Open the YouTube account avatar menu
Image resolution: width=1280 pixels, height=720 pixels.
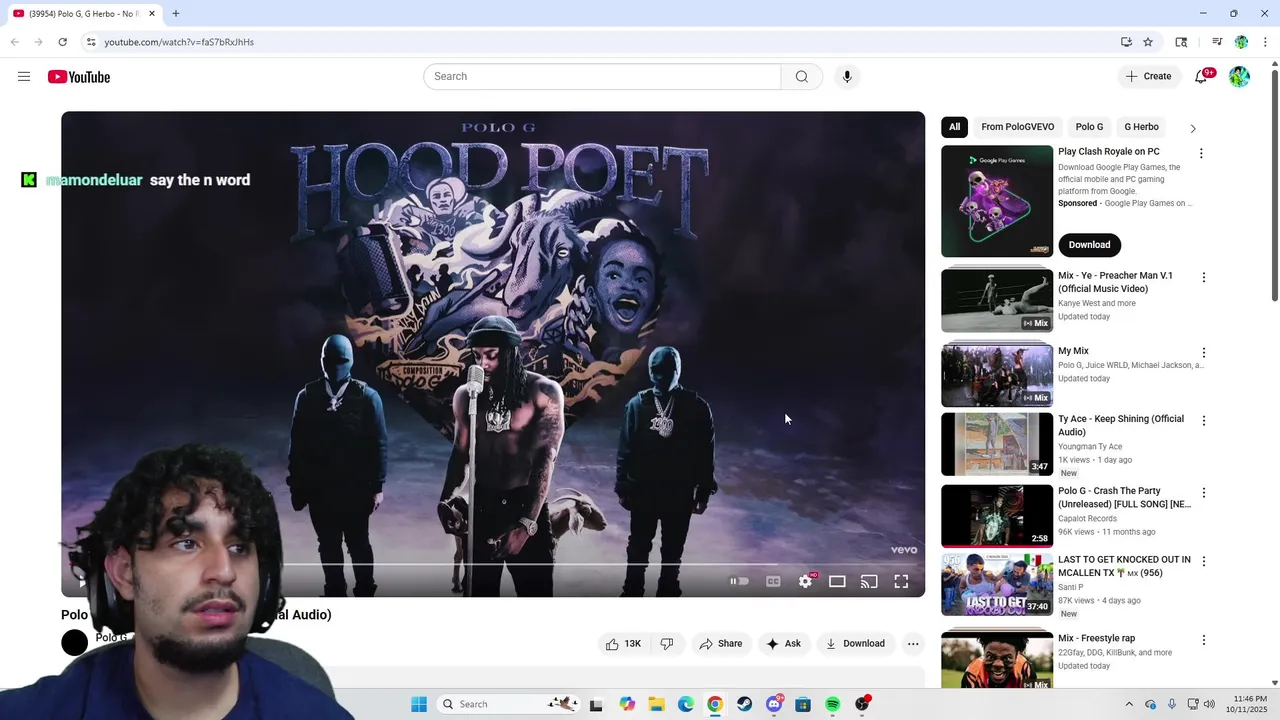point(1239,77)
